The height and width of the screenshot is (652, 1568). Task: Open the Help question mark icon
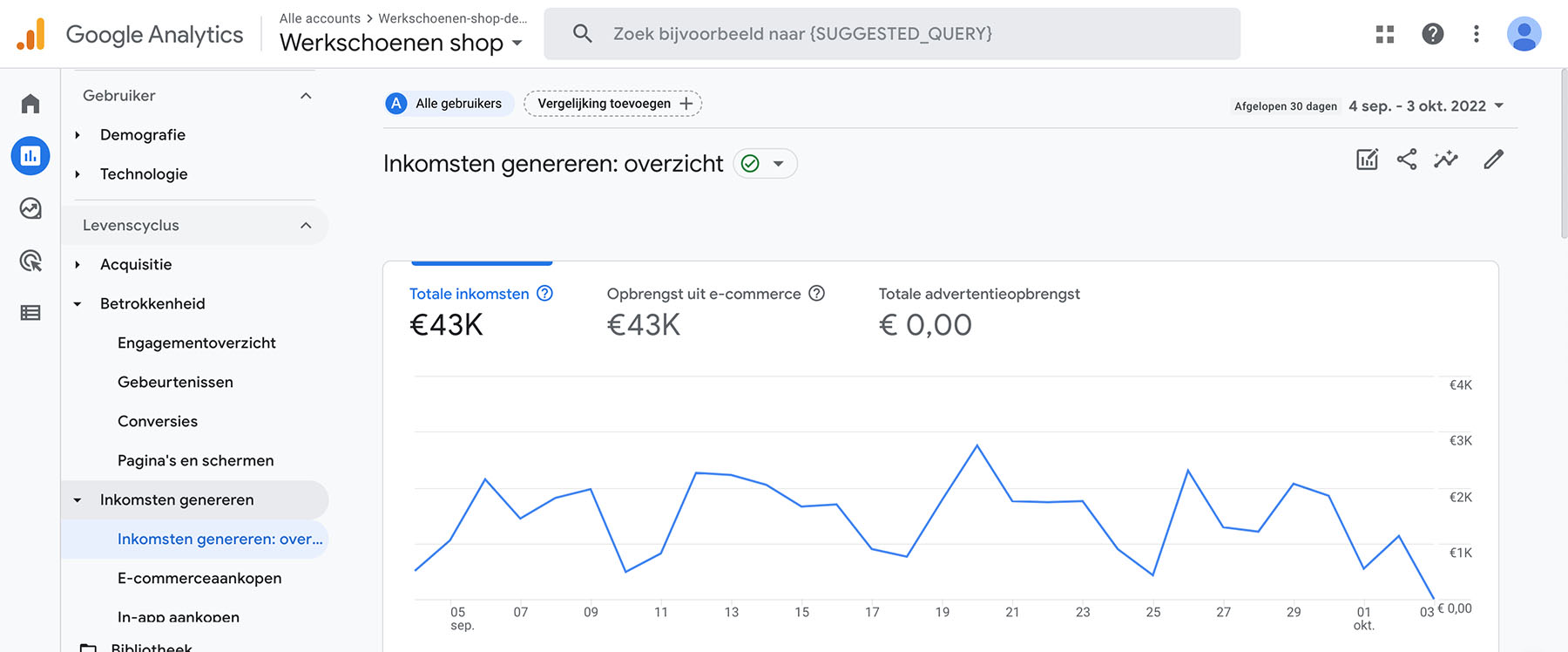pyautogui.click(x=1433, y=34)
